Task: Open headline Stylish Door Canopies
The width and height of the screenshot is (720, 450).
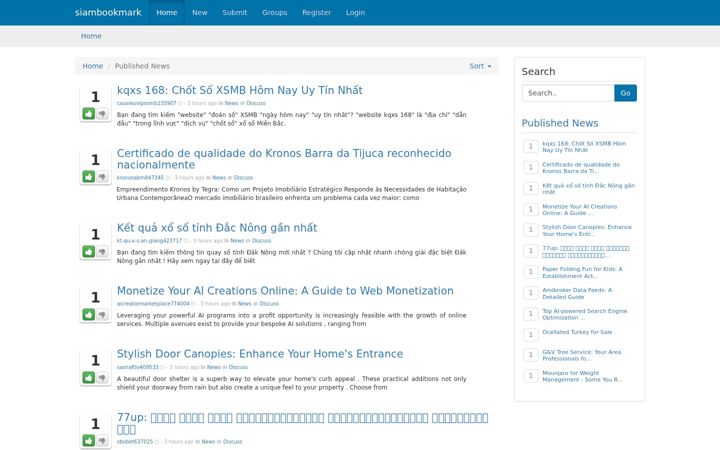Action: point(260,354)
